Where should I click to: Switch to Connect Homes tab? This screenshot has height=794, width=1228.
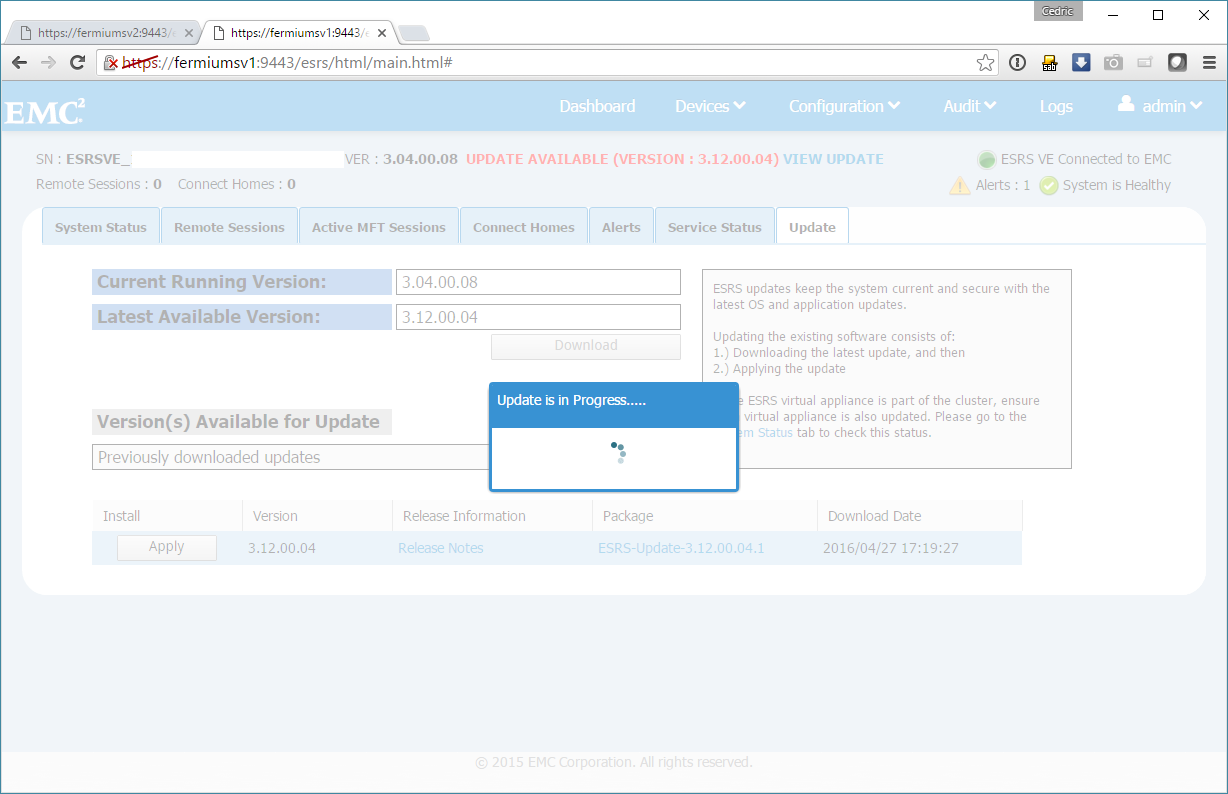click(524, 227)
